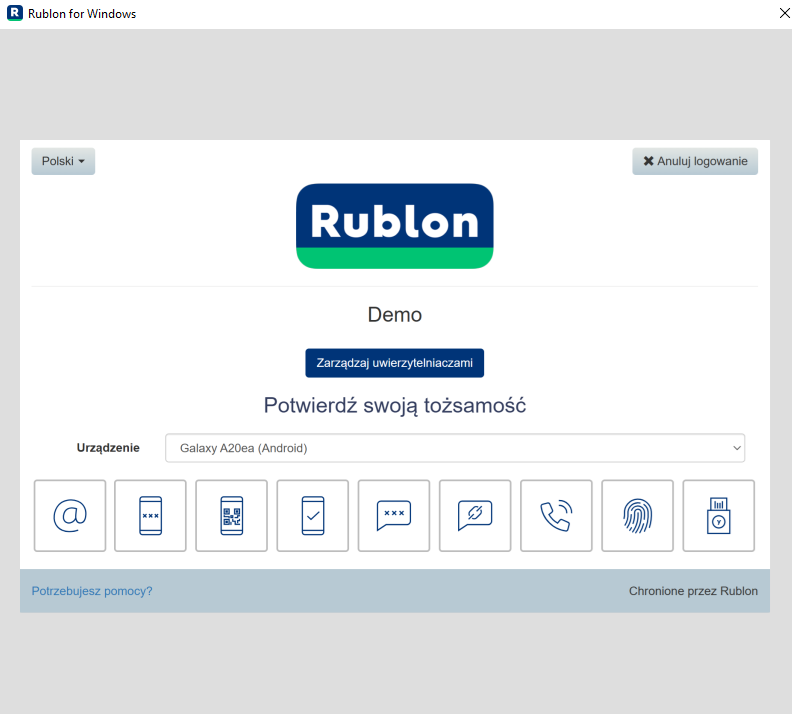Open the Potrzebujesz pomocy? help link
Image resolution: width=792 pixels, height=714 pixels.
[x=92, y=591]
